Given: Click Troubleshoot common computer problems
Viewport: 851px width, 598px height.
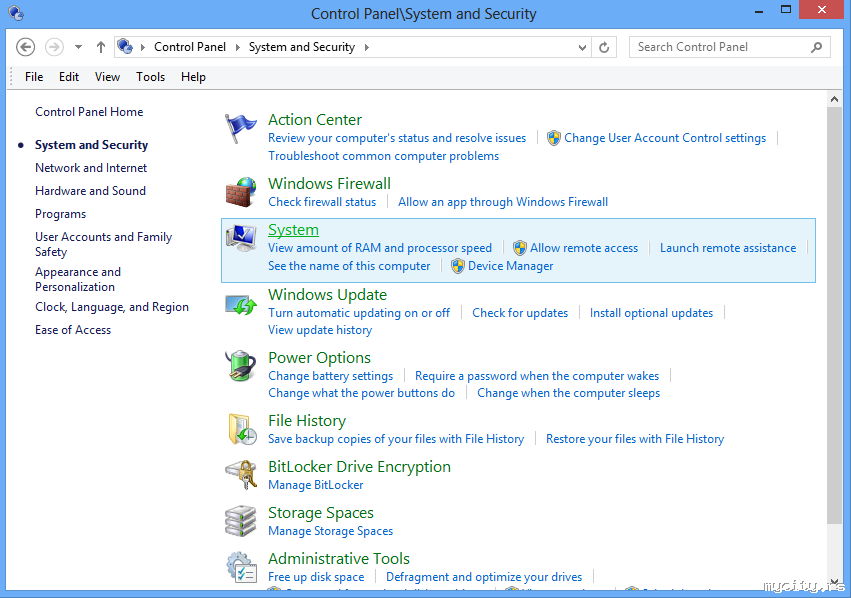Looking at the screenshot, I should 384,156.
